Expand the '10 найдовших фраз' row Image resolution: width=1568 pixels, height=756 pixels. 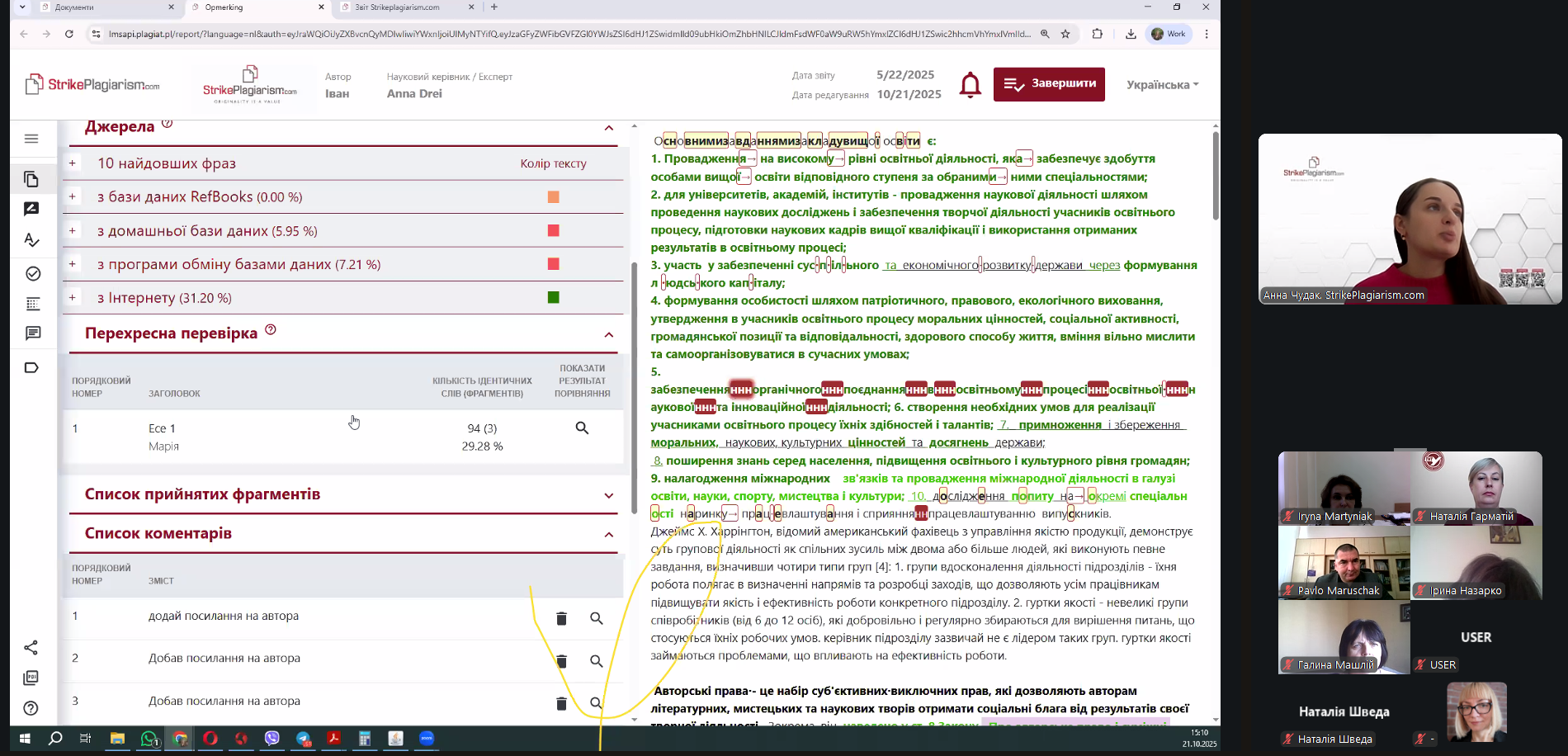[x=73, y=163]
